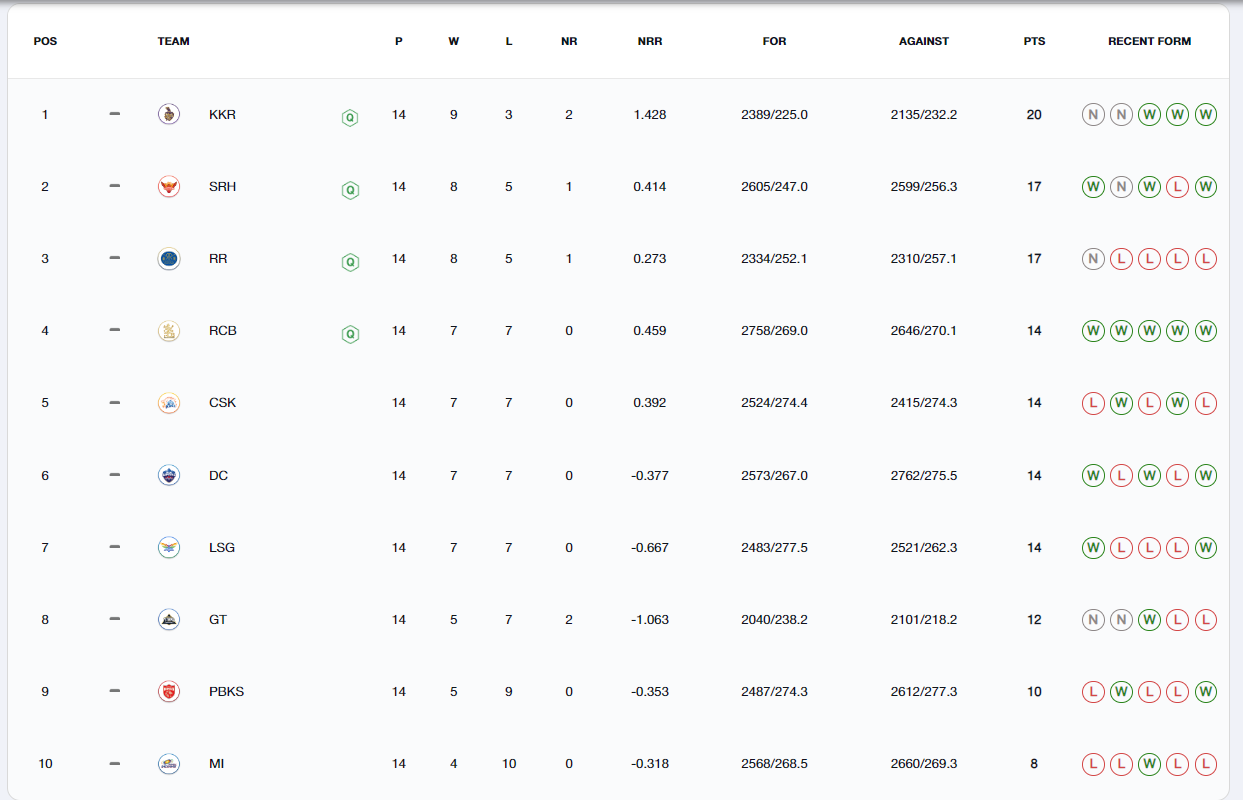Click KKR's oldest form N circle

[1093, 114]
